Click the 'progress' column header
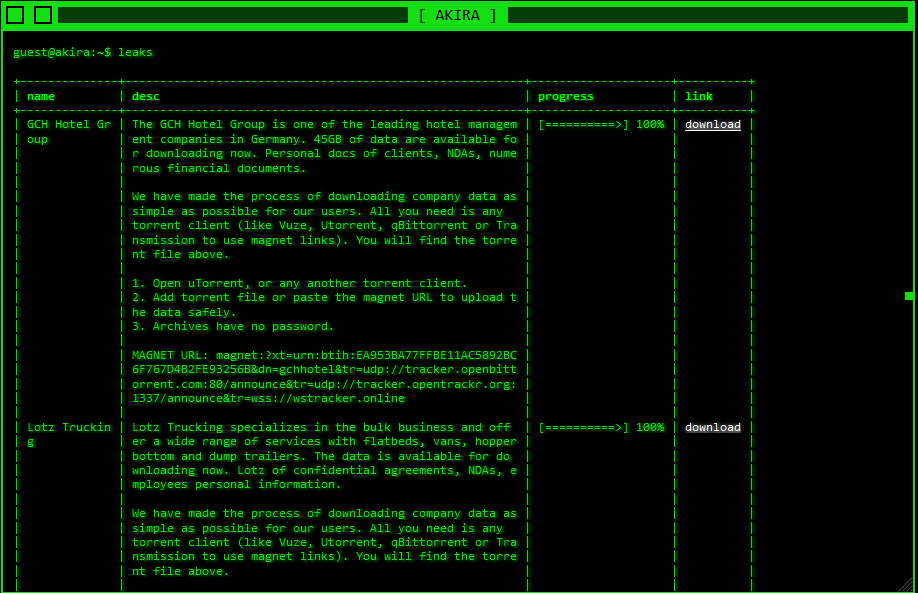Screen dimensions: 918x593 [566, 96]
